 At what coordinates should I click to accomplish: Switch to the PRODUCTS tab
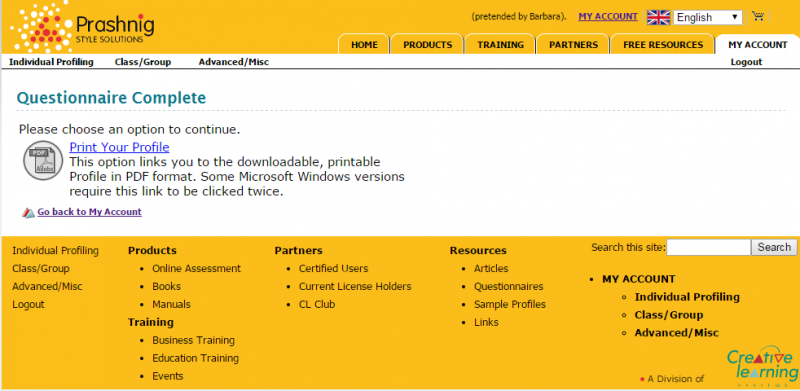[428, 44]
